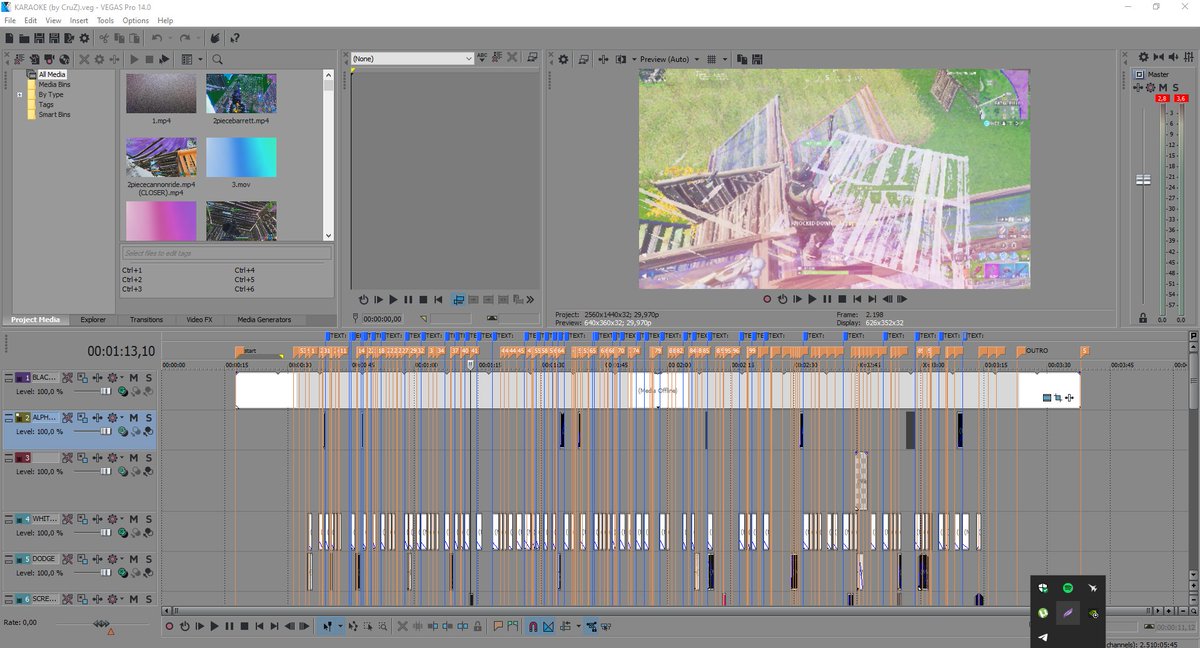Image resolution: width=1200 pixels, height=648 pixels.
Task: Open the Insert menu
Action: 79,20
